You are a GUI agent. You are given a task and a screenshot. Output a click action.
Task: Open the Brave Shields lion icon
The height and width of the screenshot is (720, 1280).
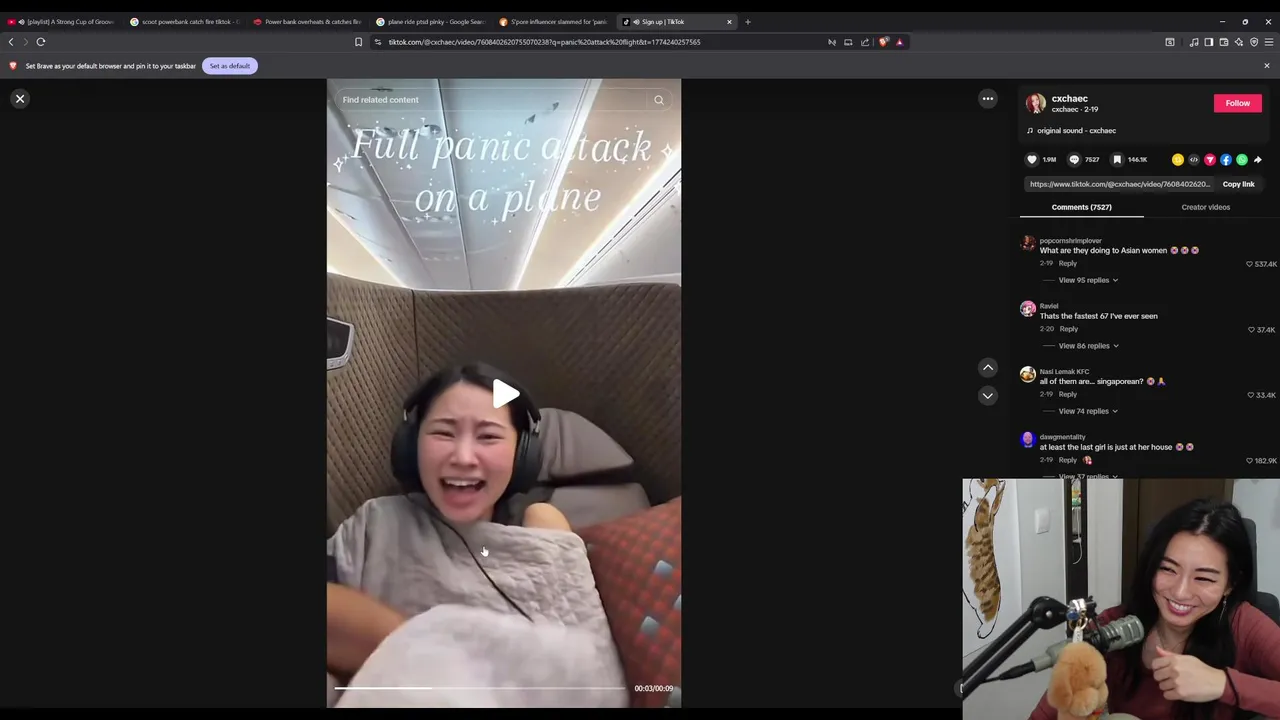click(883, 42)
